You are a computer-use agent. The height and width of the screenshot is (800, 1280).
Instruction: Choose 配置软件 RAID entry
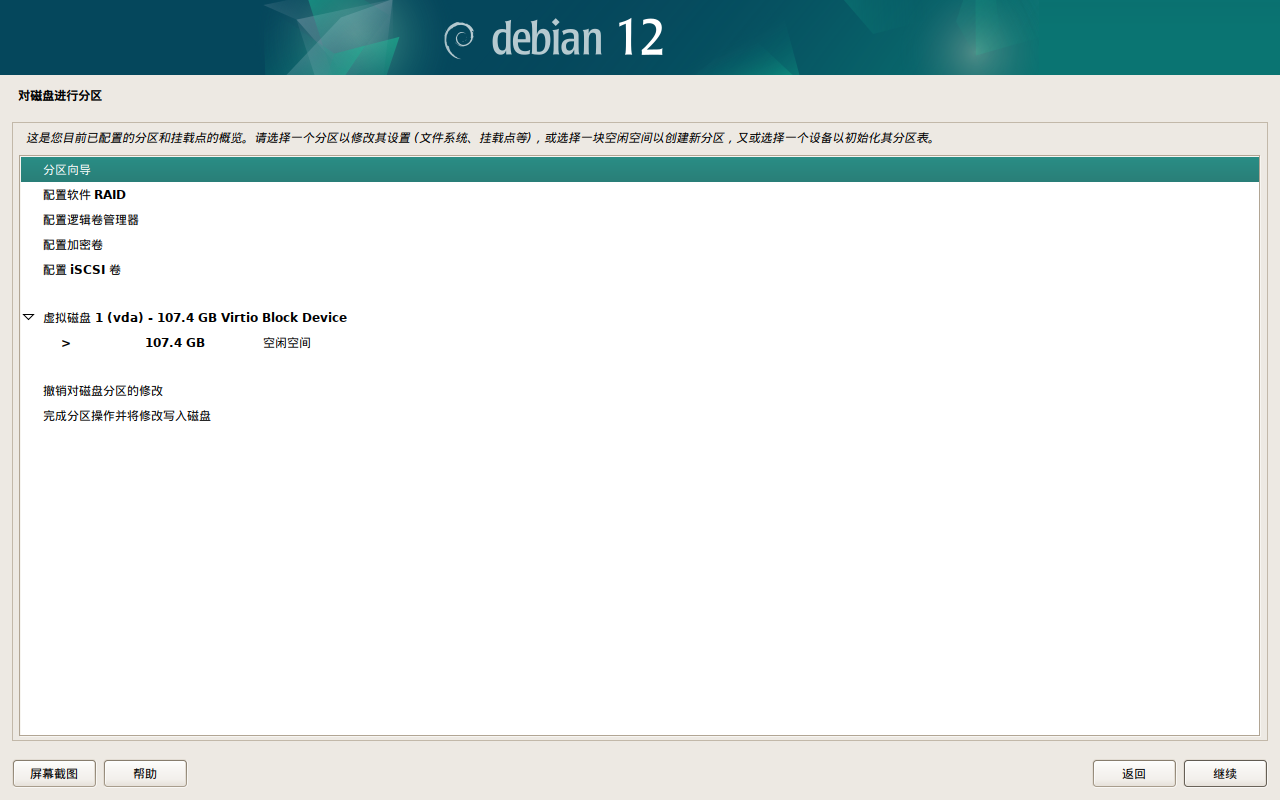pos(639,195)
